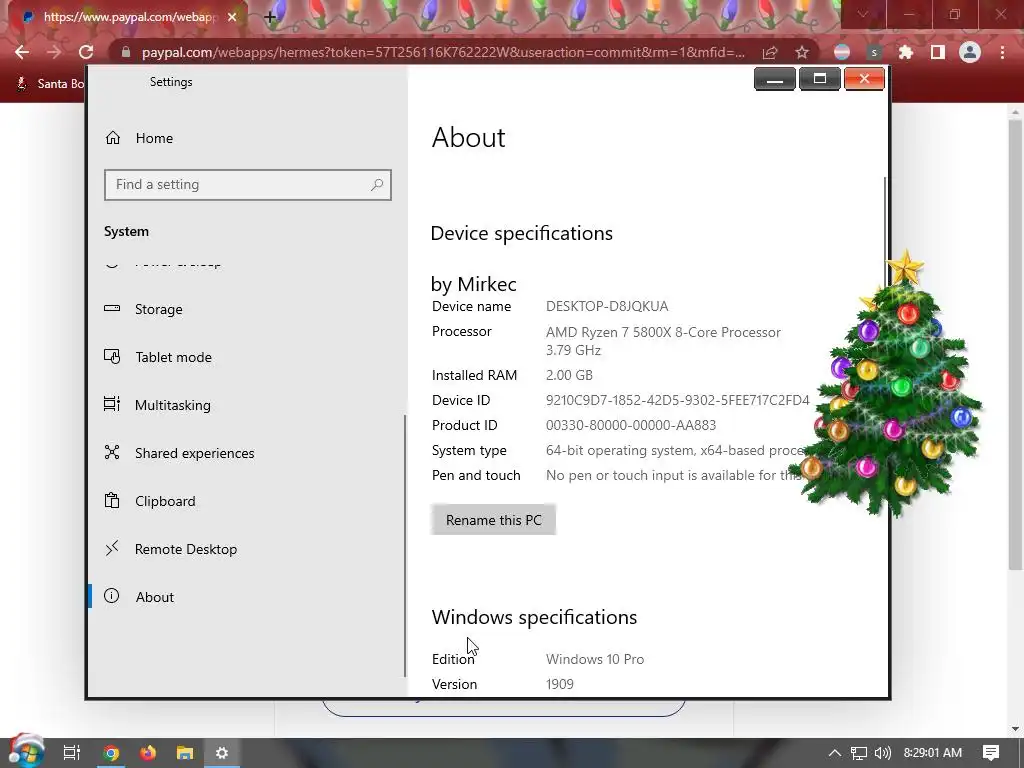Open a new Chrome tab

270,17
